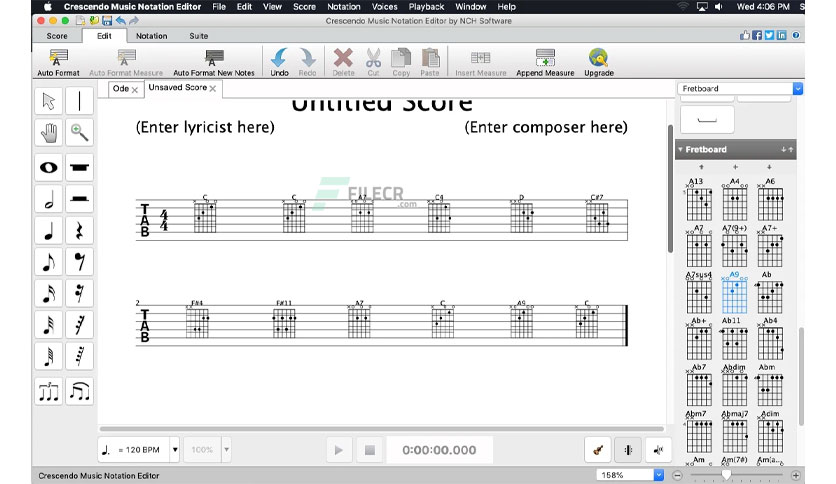Click the C#7 chord in the first staff

tap(597, 214)
